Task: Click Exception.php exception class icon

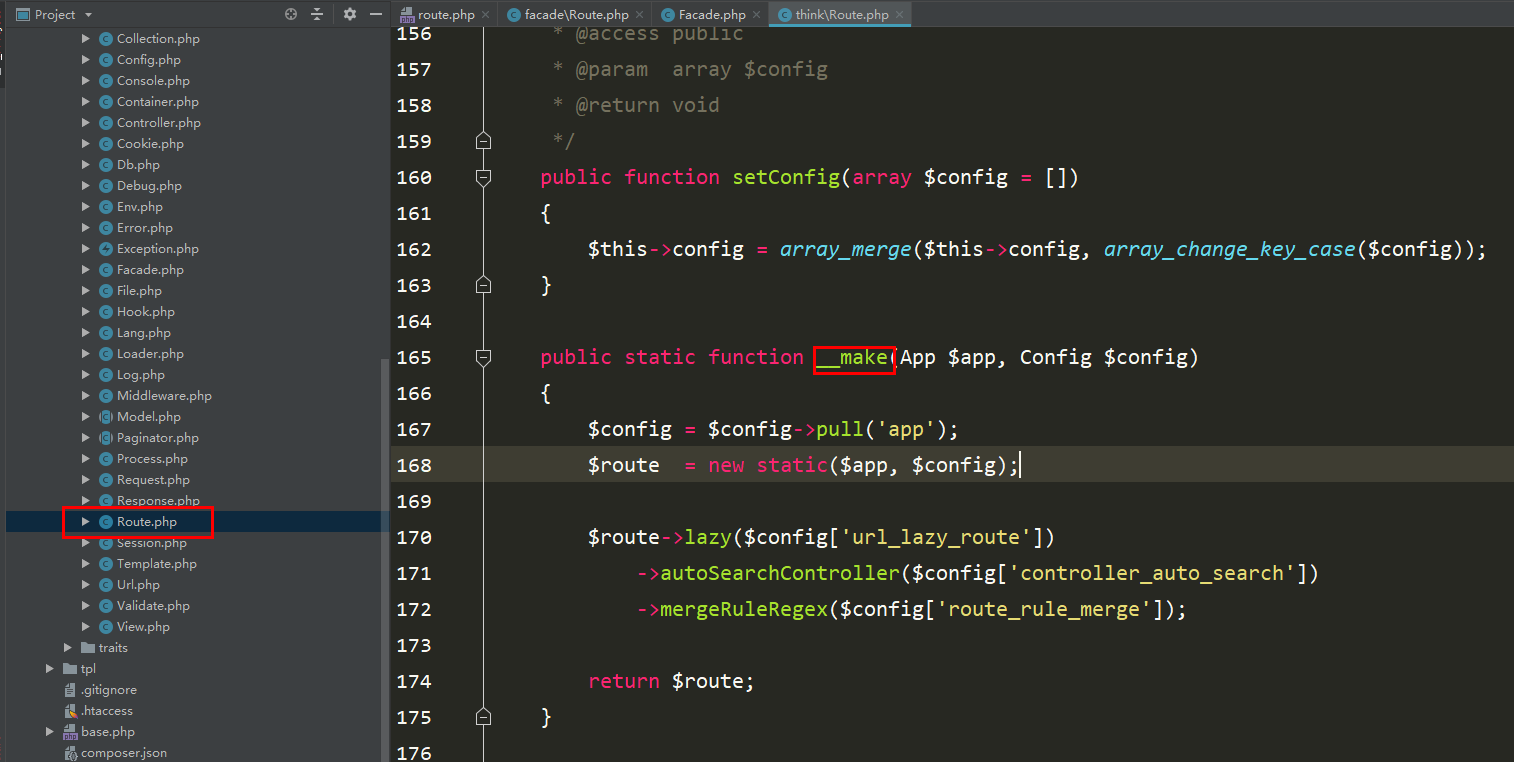Action: 106,249
